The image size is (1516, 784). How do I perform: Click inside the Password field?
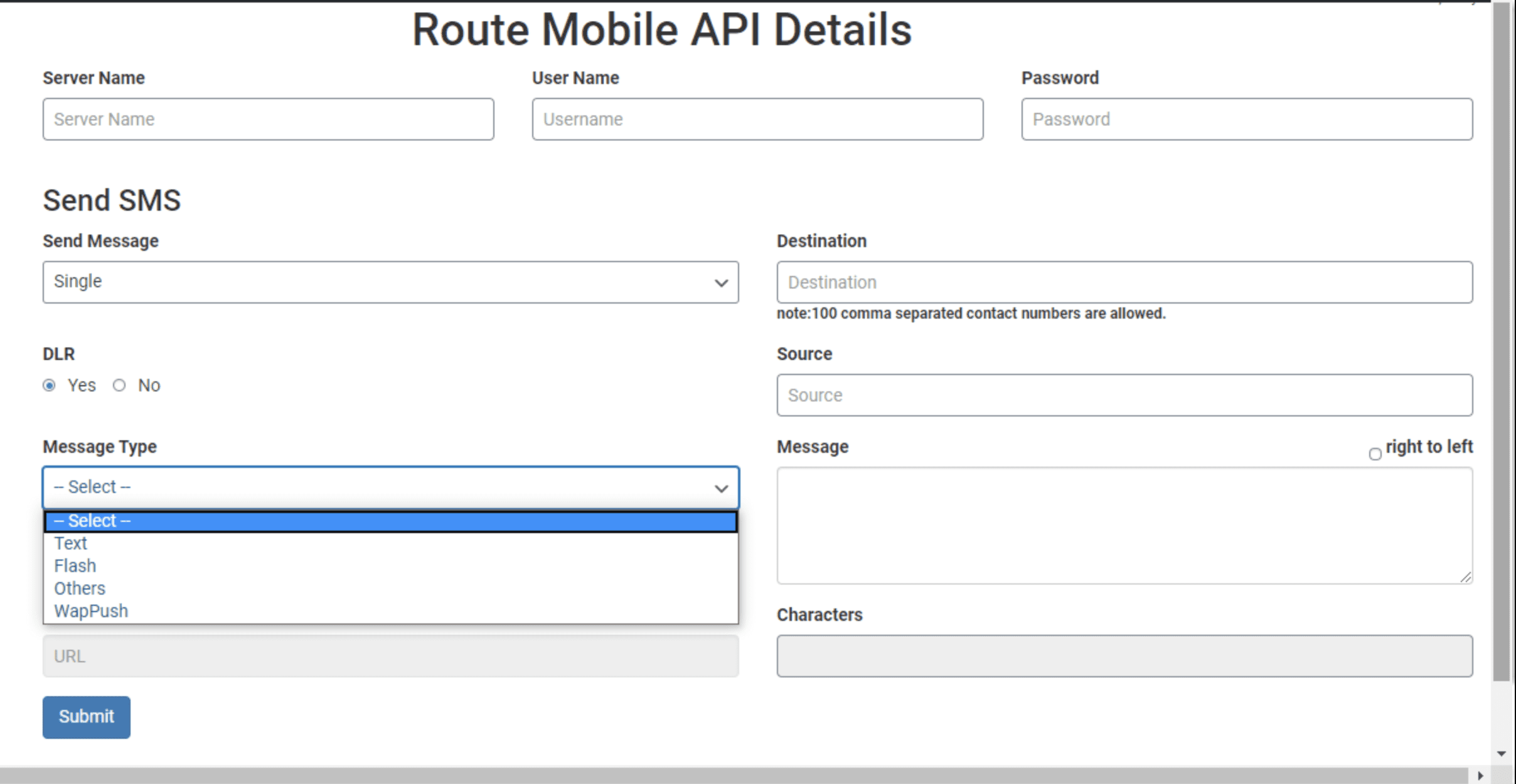tap(1246, 119)
